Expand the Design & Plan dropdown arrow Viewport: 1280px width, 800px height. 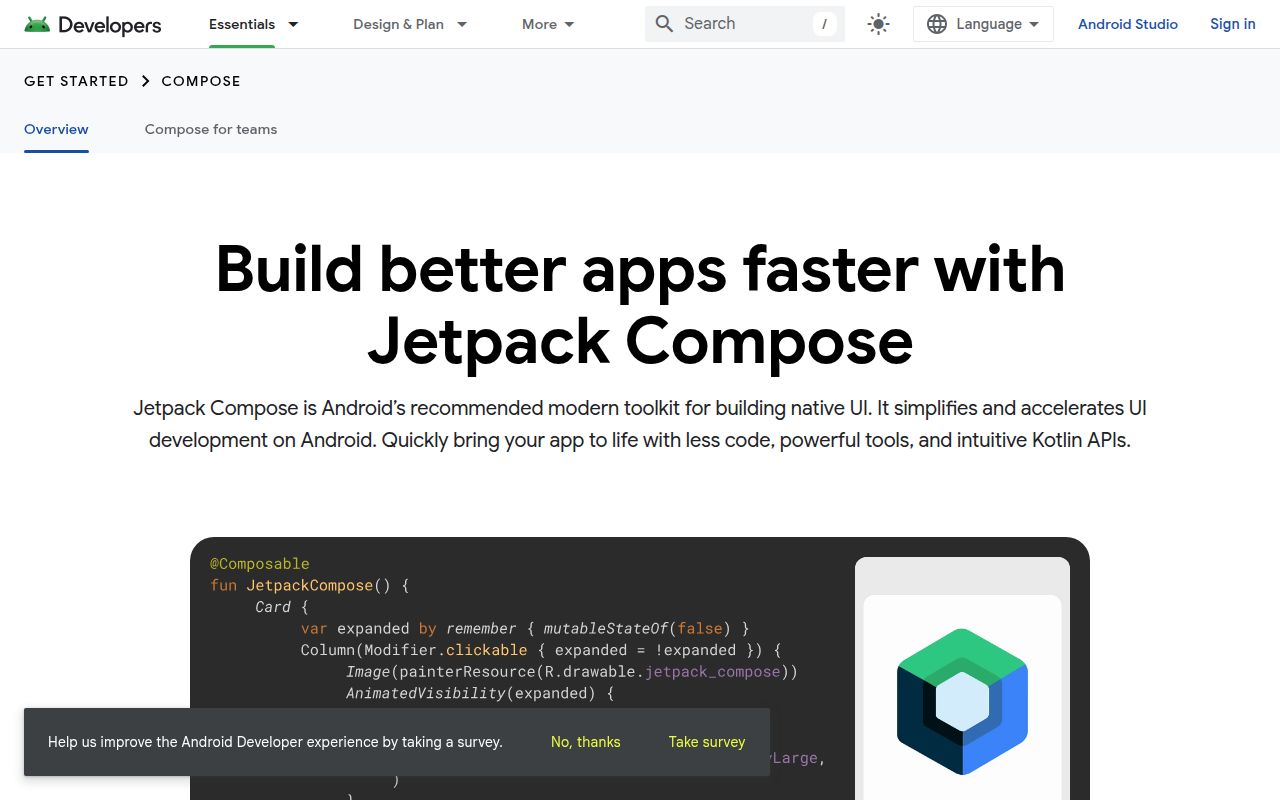coord(462,24)
